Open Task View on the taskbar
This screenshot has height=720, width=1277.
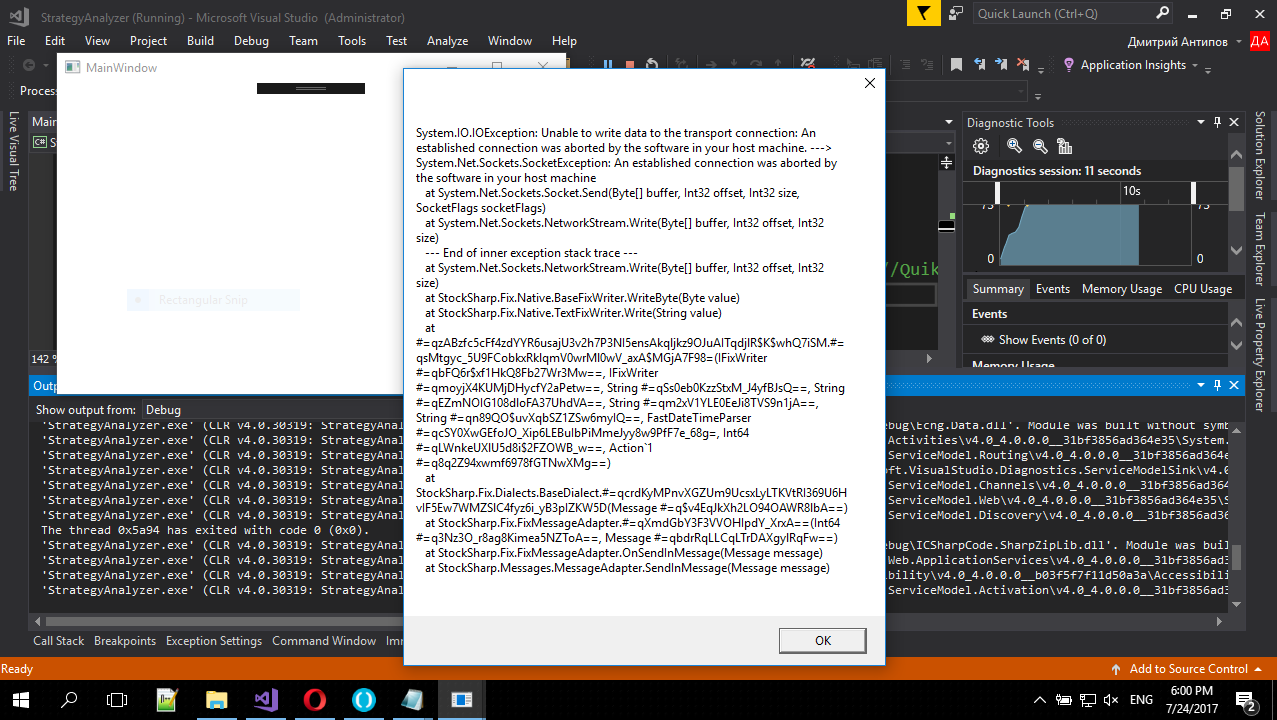click(x=117, y=700)
